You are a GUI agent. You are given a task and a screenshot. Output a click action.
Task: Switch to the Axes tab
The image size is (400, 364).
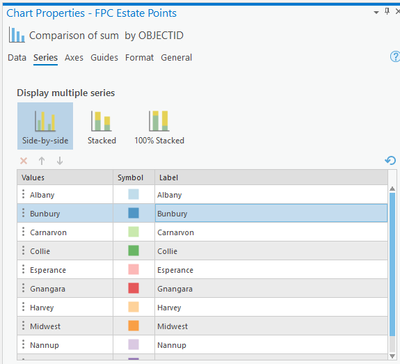74,58
